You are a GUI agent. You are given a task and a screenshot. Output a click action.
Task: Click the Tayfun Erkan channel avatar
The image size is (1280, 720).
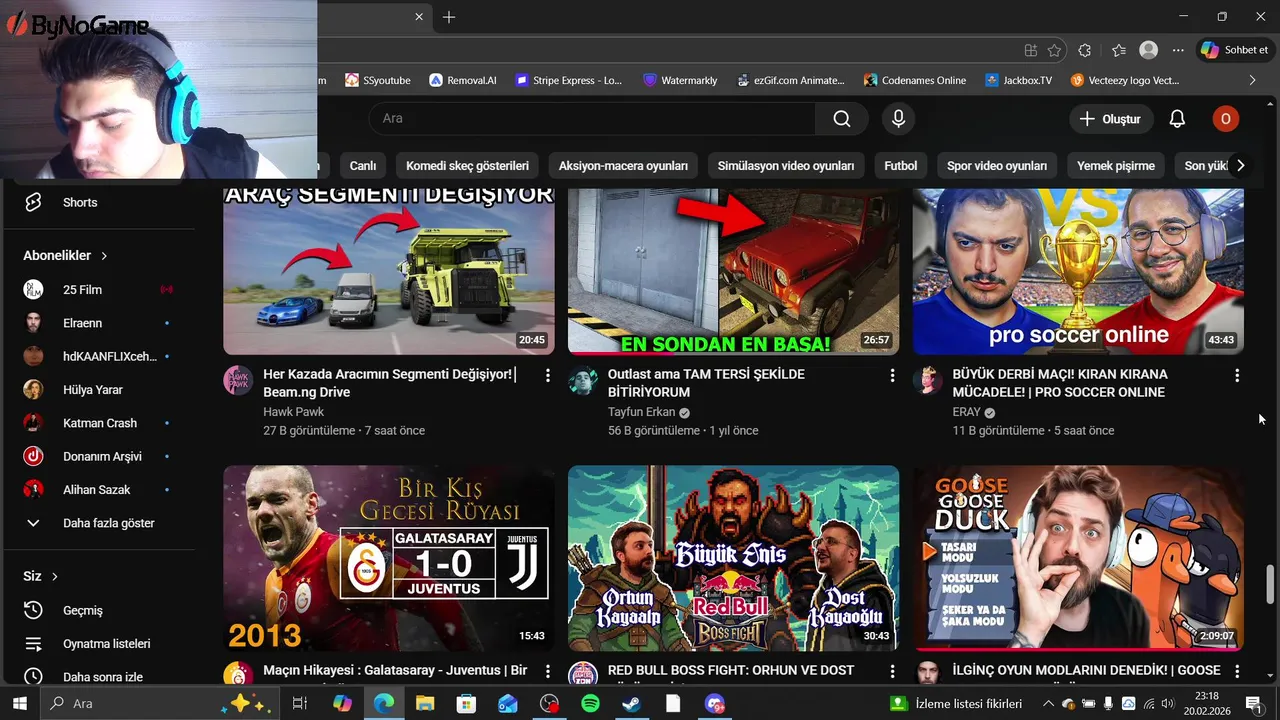[583, 380]
